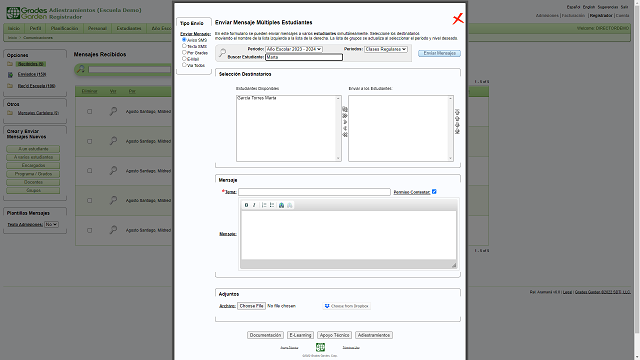
Task: Click the recipients list scrollbar
Action: (451, 128)
